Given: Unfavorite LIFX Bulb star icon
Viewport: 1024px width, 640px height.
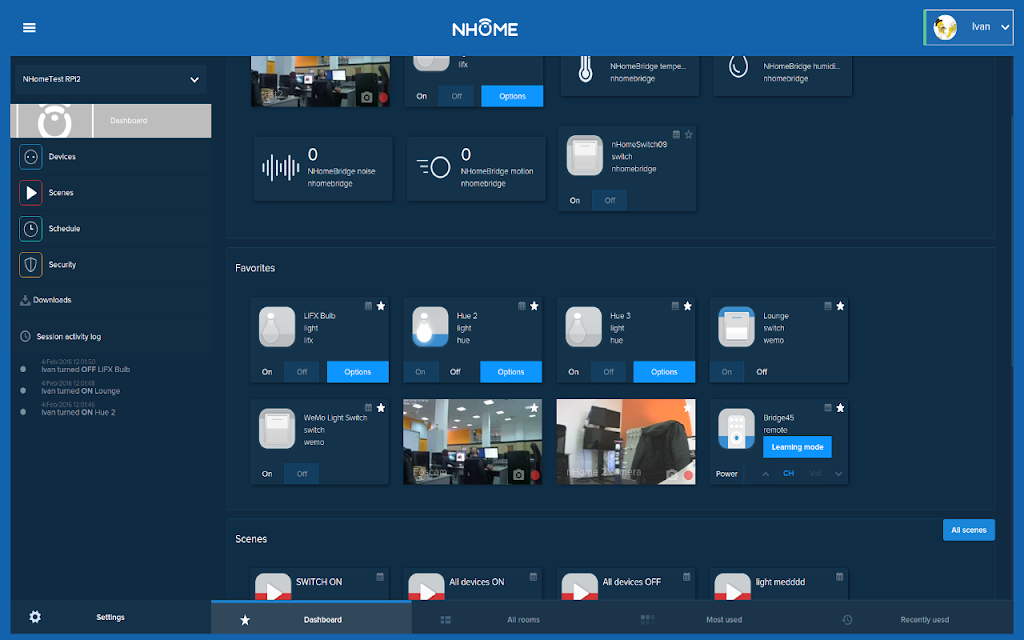Looking at the screenshot, I should pyautogui.click(x=381, y=306).
